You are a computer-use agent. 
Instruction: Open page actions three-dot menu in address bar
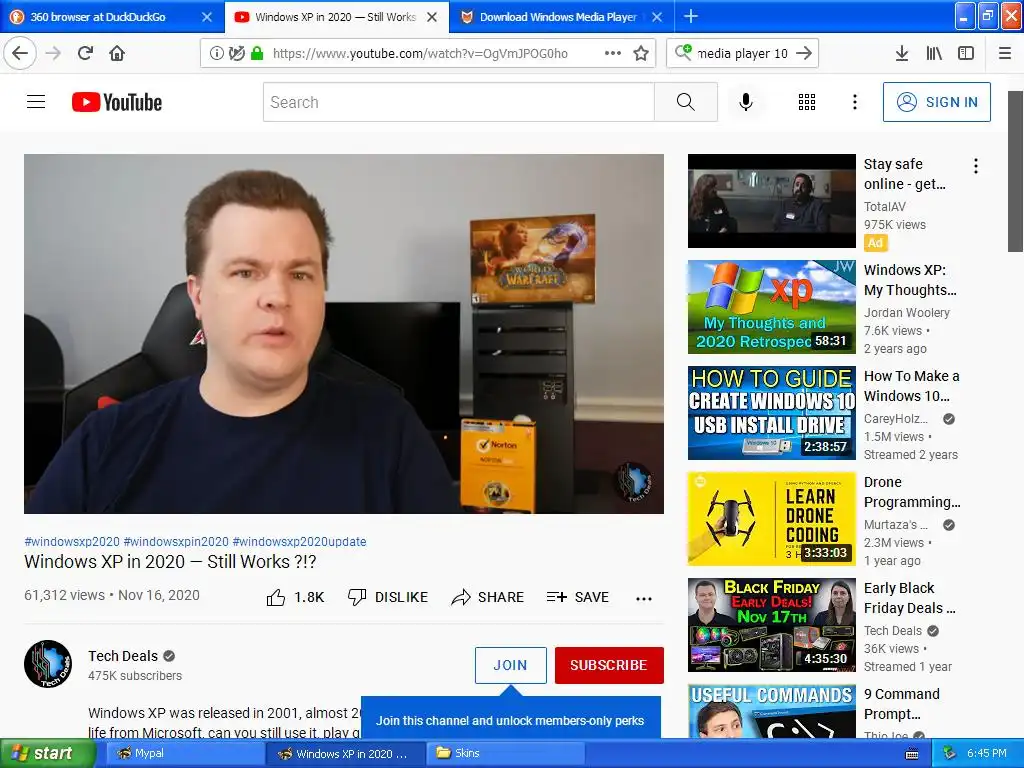(x=613, y=53)
